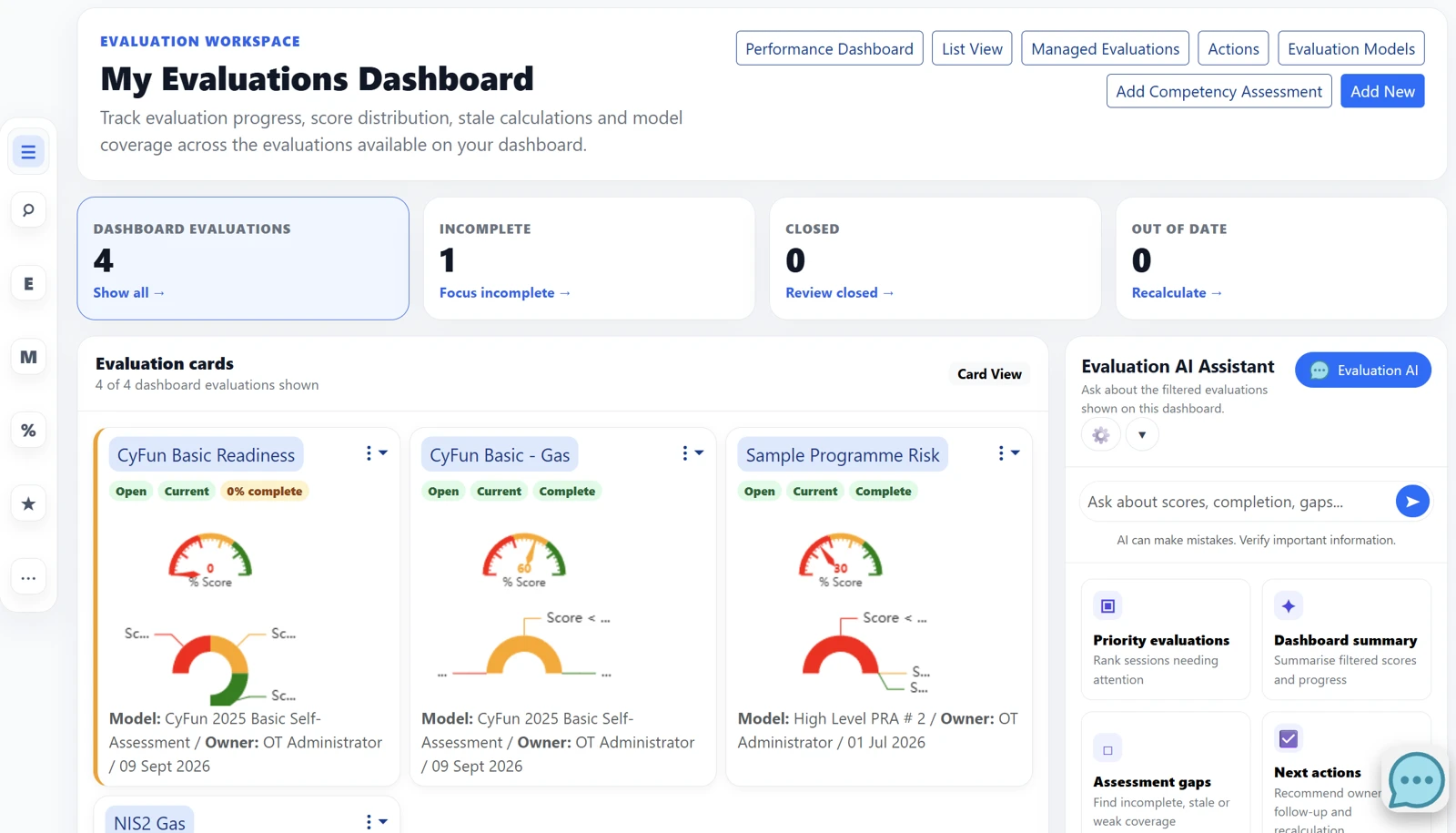Click the Evaluation AI button
The image size is (1456, 833).
coord(1363,371)
